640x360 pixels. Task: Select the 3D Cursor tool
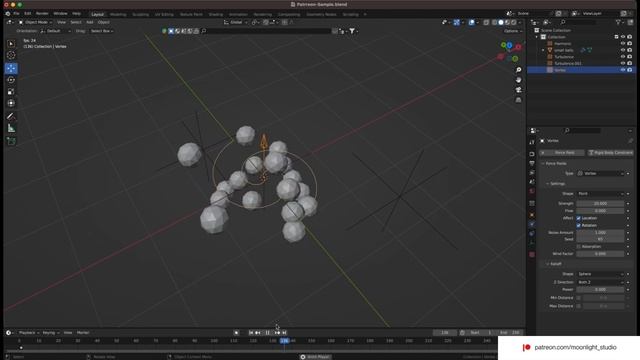(11, 56)
